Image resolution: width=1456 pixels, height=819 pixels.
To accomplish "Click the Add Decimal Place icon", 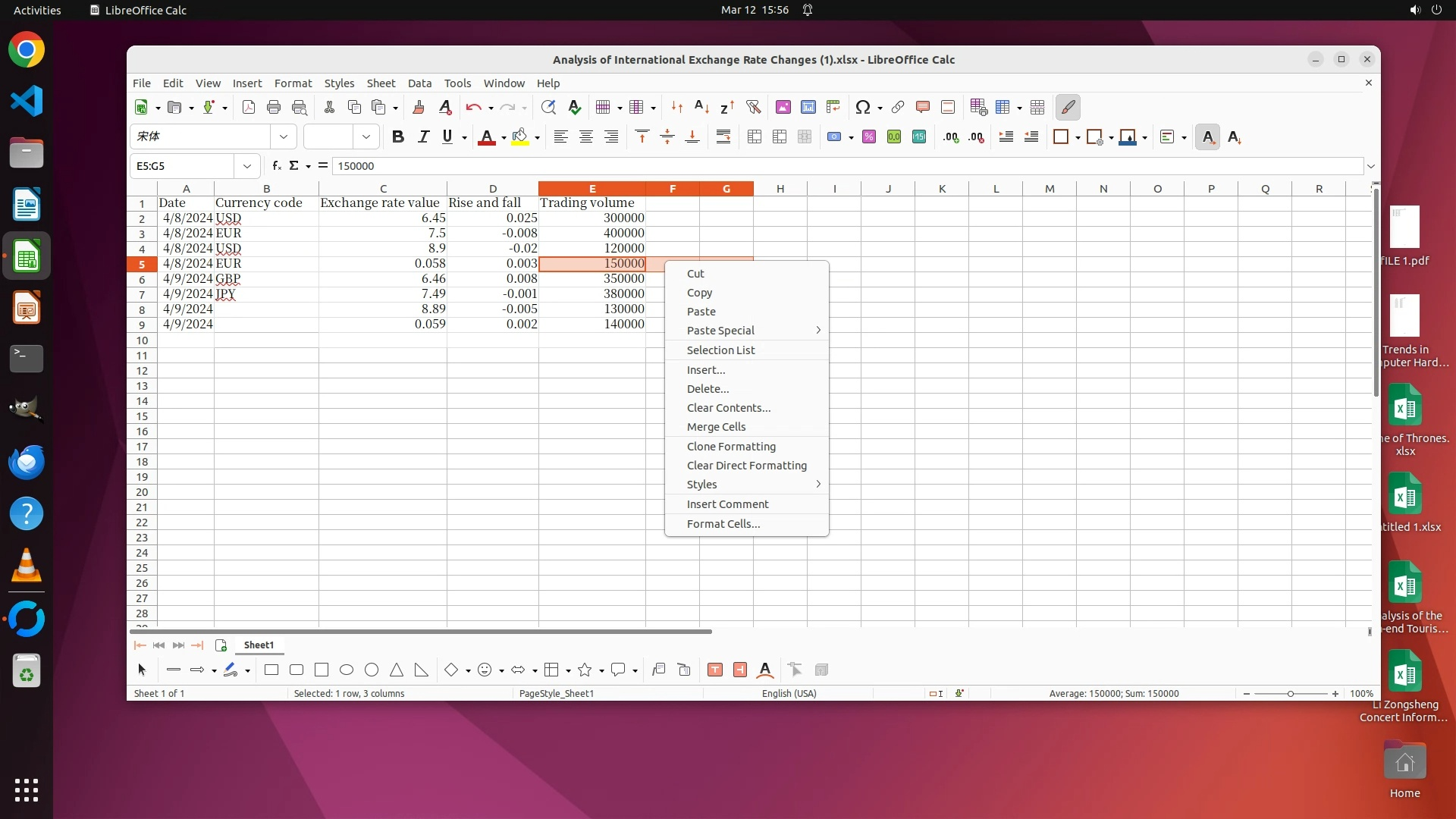I will pyautogui.click(x=951, y=137).
